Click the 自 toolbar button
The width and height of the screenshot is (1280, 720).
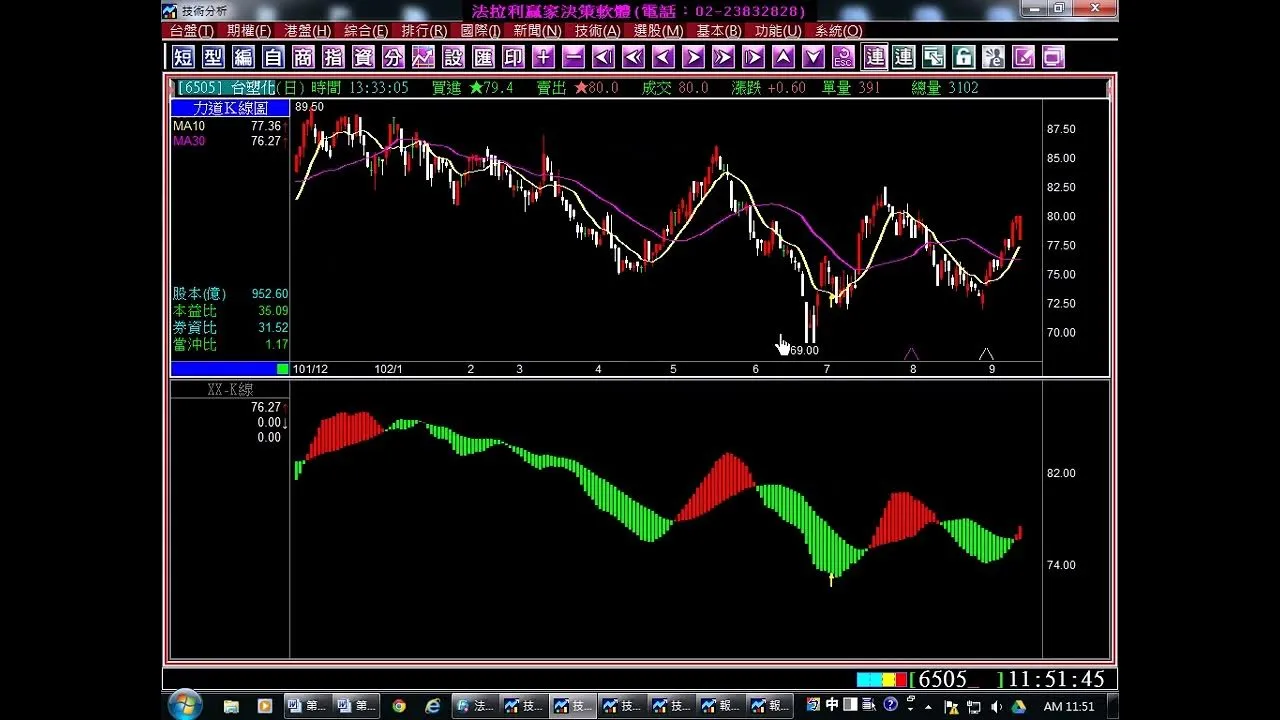pyautogui.click(x=273, y=57)
